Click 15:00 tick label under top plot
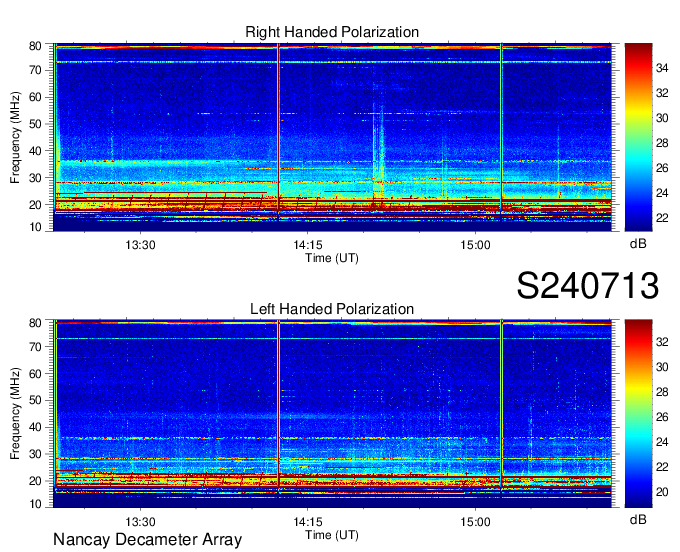The width and height of the screenshot is (680, 552). point(475,245)
